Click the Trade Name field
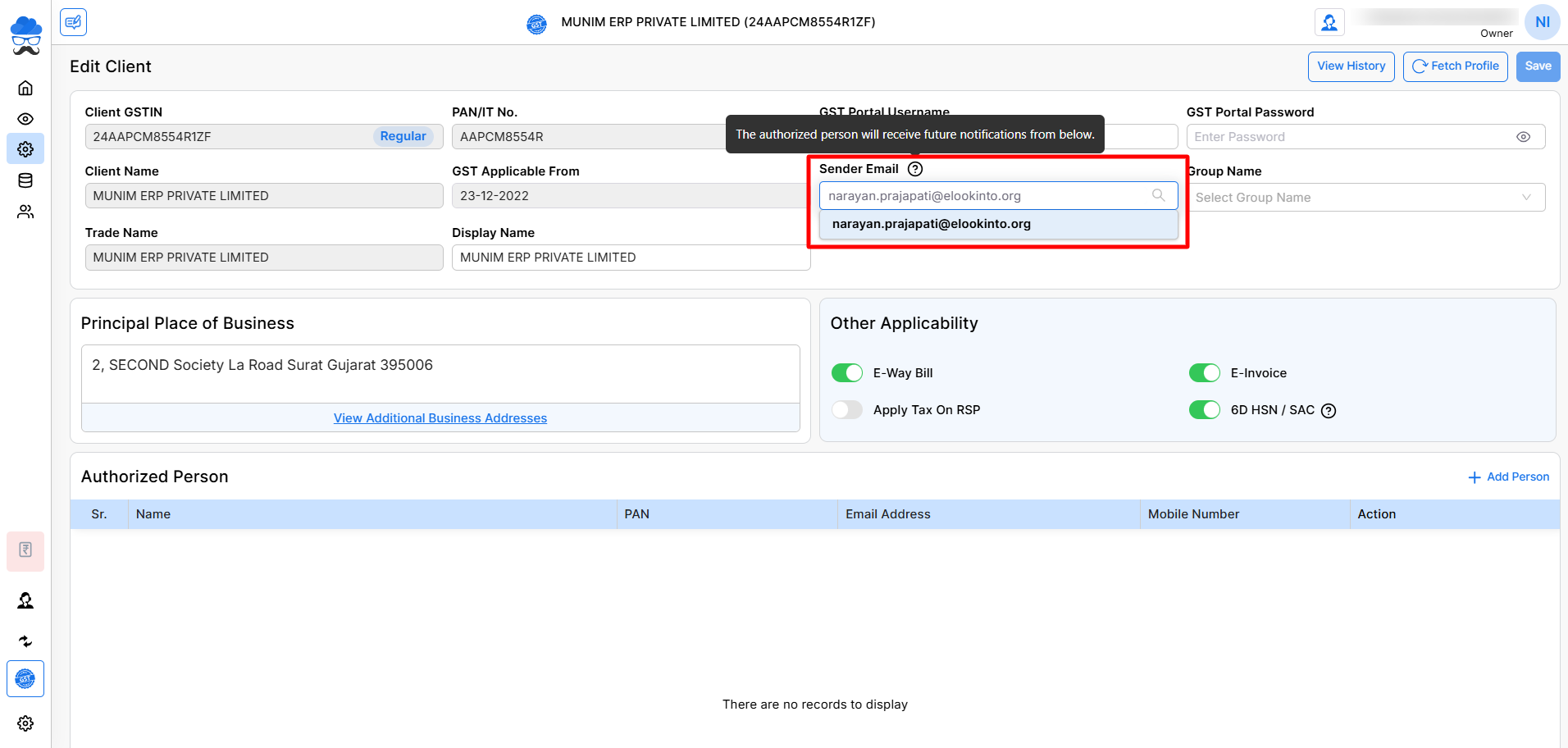 (x=264, y=258)
